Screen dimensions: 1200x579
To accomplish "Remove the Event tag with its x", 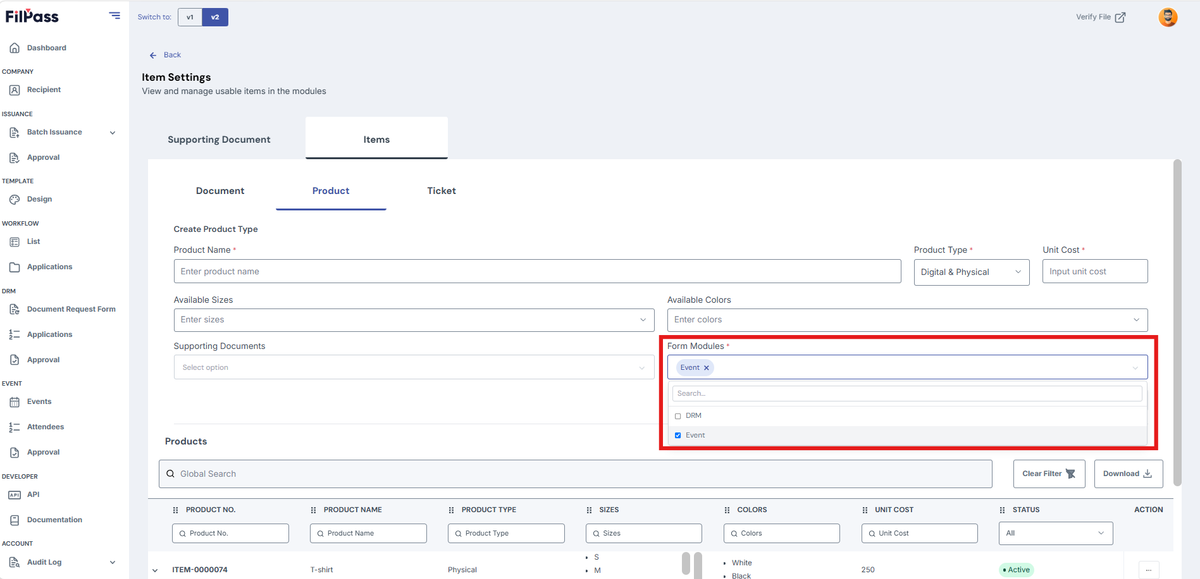I will (x=706, y=368).
